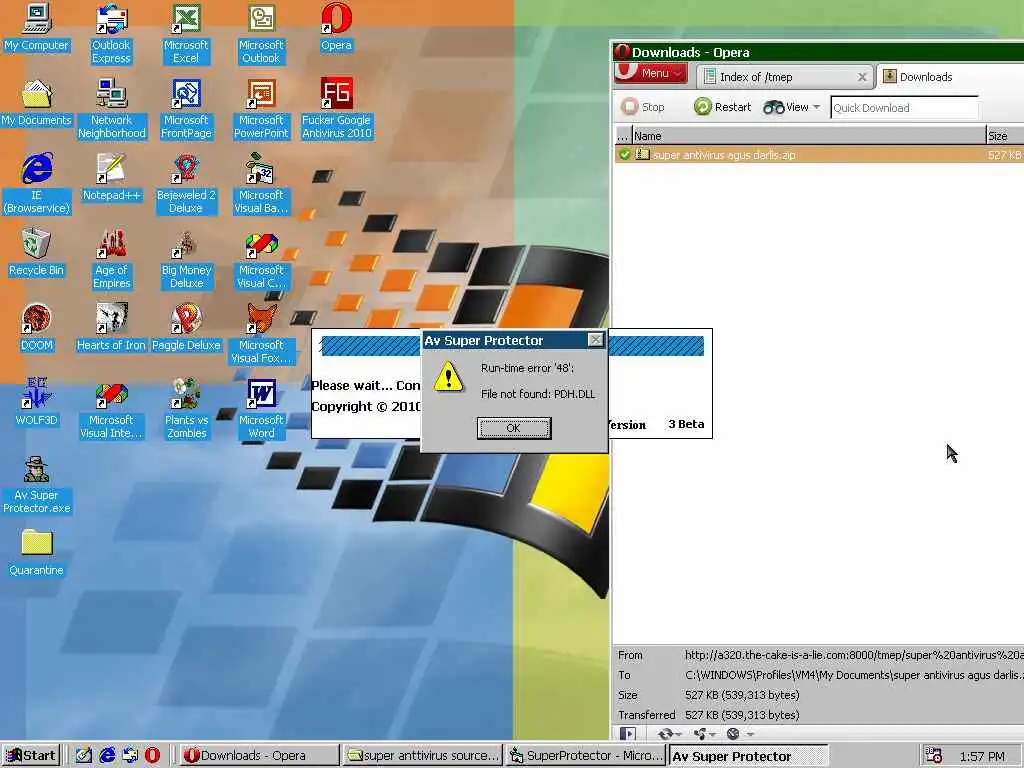Open the My Computer desktop icon

[x=36, y=27]
